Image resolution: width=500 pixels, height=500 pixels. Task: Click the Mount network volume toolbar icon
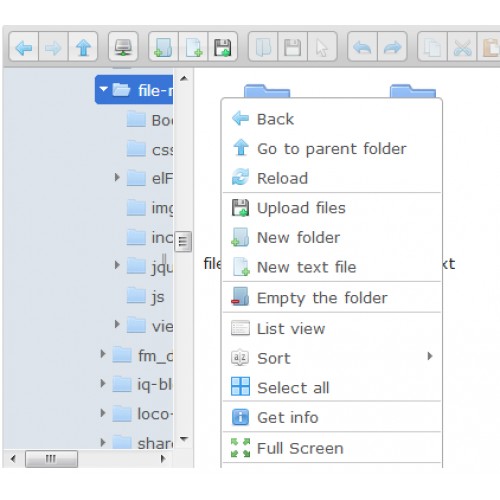pyautogui.click(x=123, y=47)
